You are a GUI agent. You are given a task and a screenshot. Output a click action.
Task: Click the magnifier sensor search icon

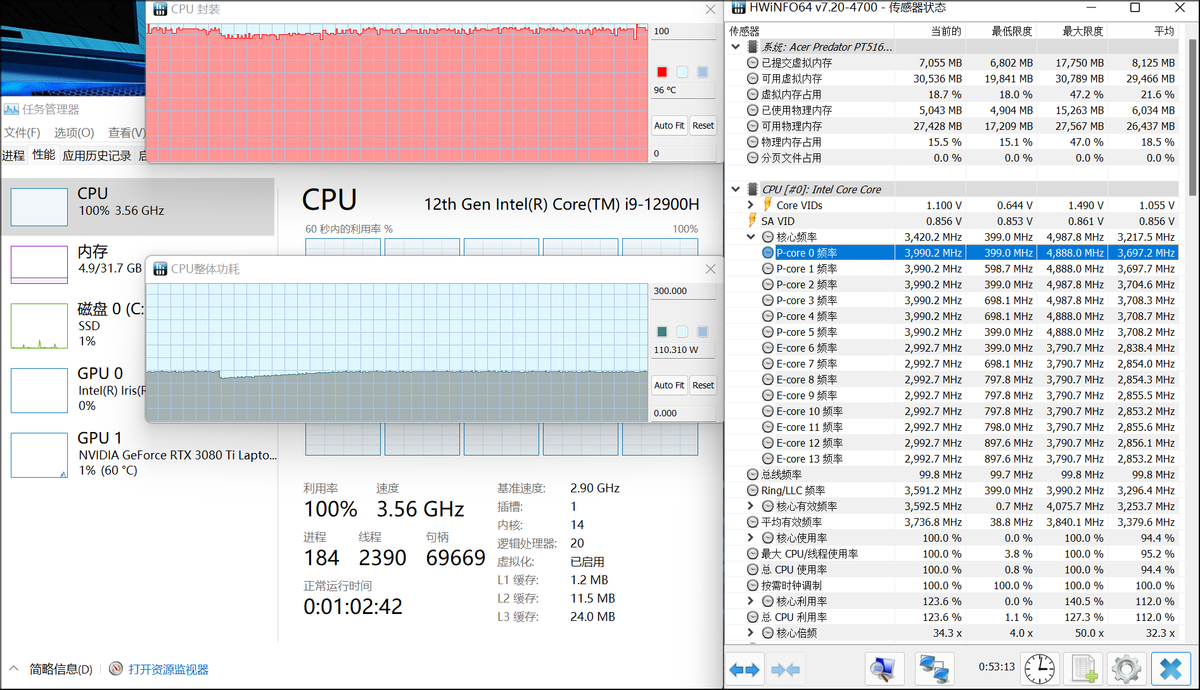click(x=884, y=669)
